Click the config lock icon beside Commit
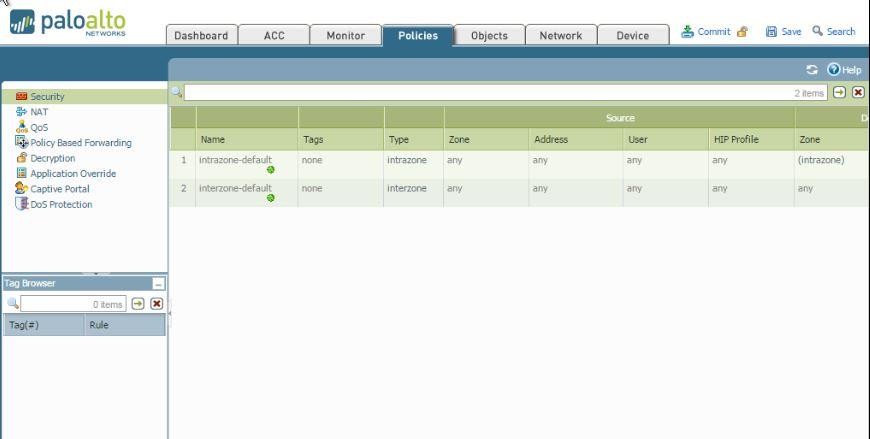Screen dimensions: 870x439 [742, 32]
